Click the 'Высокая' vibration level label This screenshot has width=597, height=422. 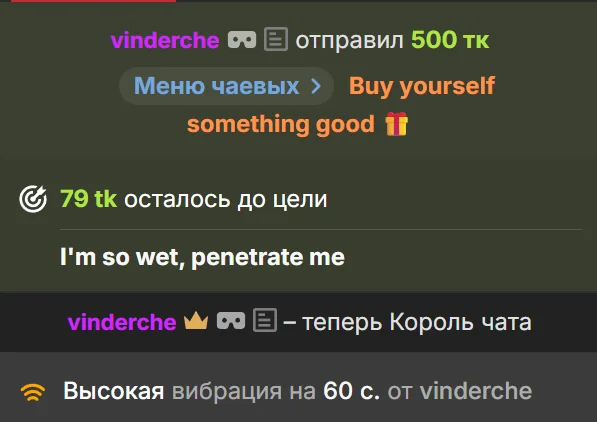coord(113,391)
